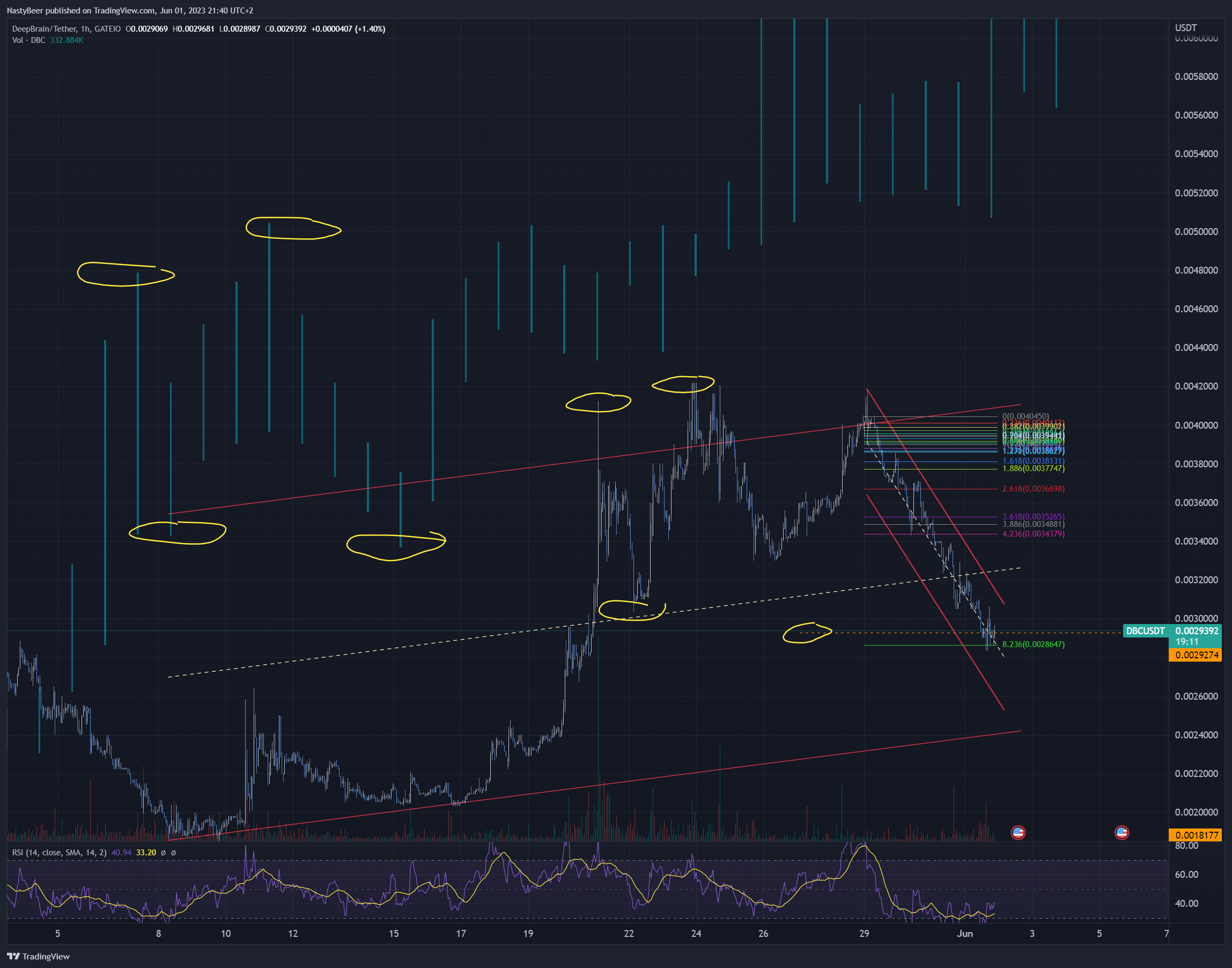The width and height of the screenshot is (1232, 968).
Task: Click the 0.0042000 price axis label
Action: tap(1196, 386)
